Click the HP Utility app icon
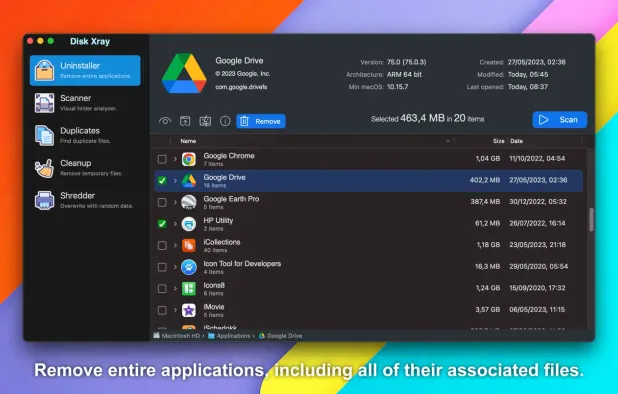618x394 pixels. [x=189, y=224]
